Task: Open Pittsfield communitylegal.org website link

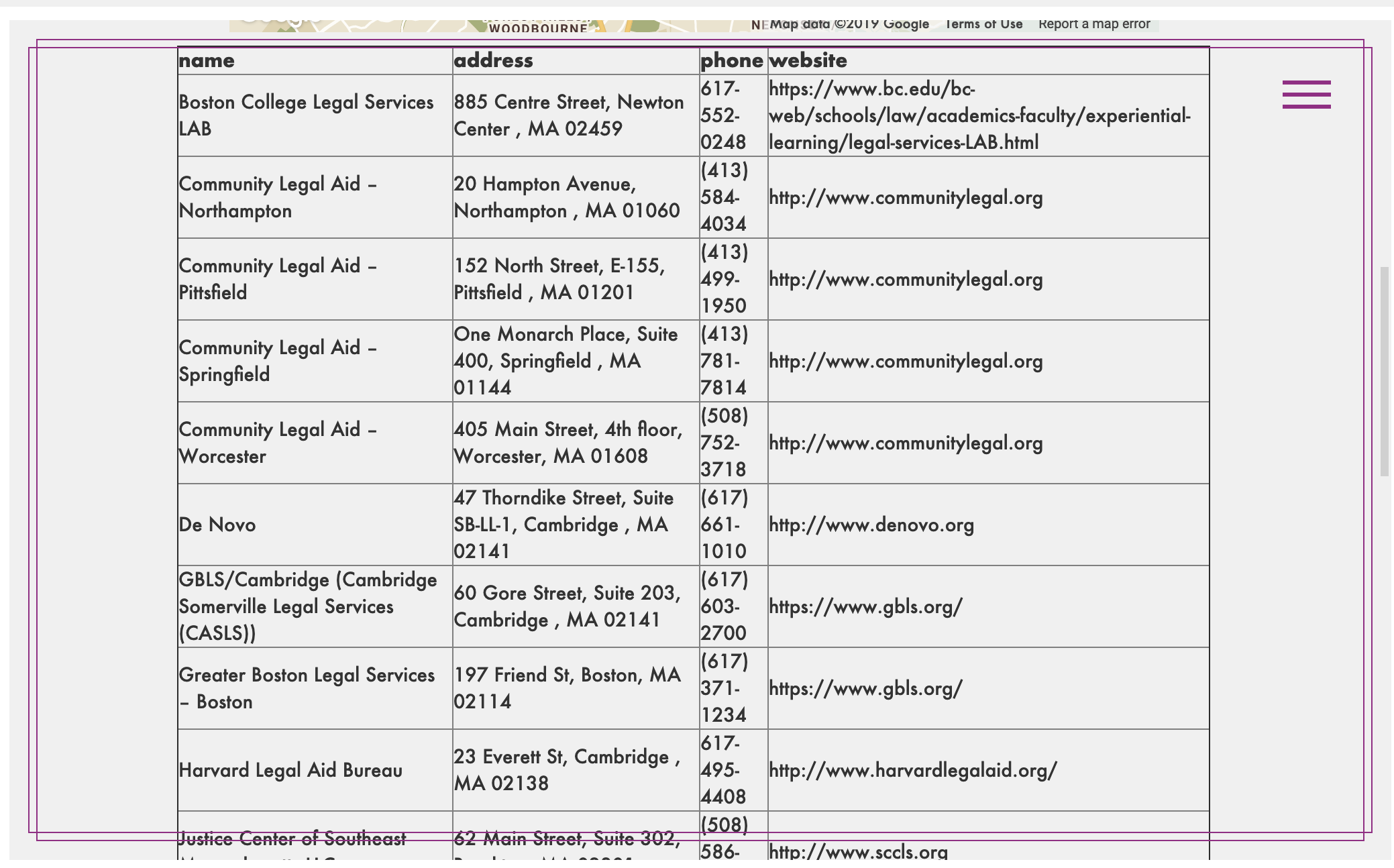Action: 905,280
